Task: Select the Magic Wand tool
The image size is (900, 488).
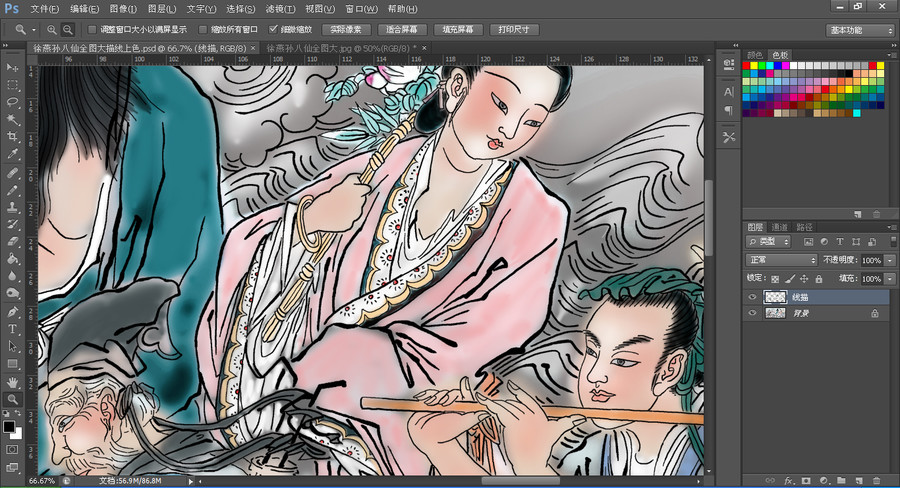Action: click(12, 119)
